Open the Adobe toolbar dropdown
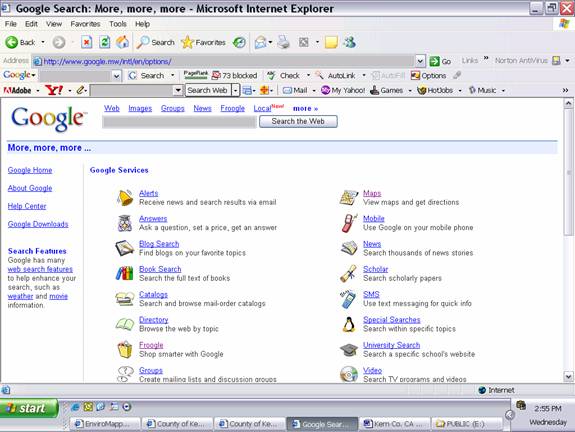This screenshot has height=432, width=575. tap(37, 90)
